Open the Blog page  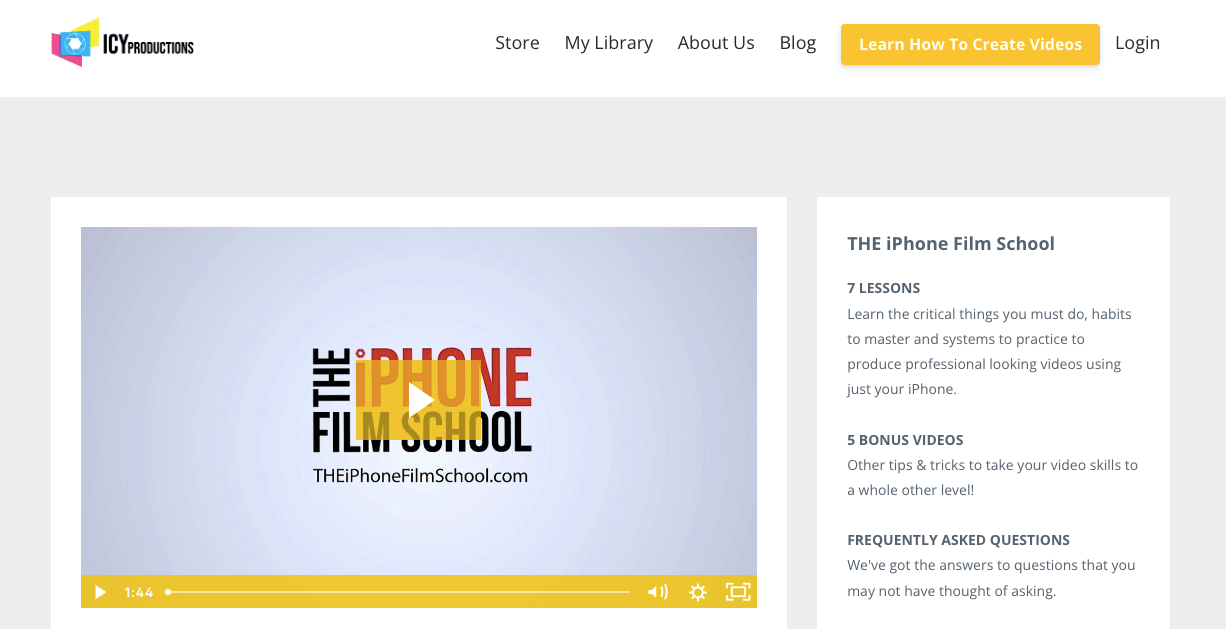(797, 43)
